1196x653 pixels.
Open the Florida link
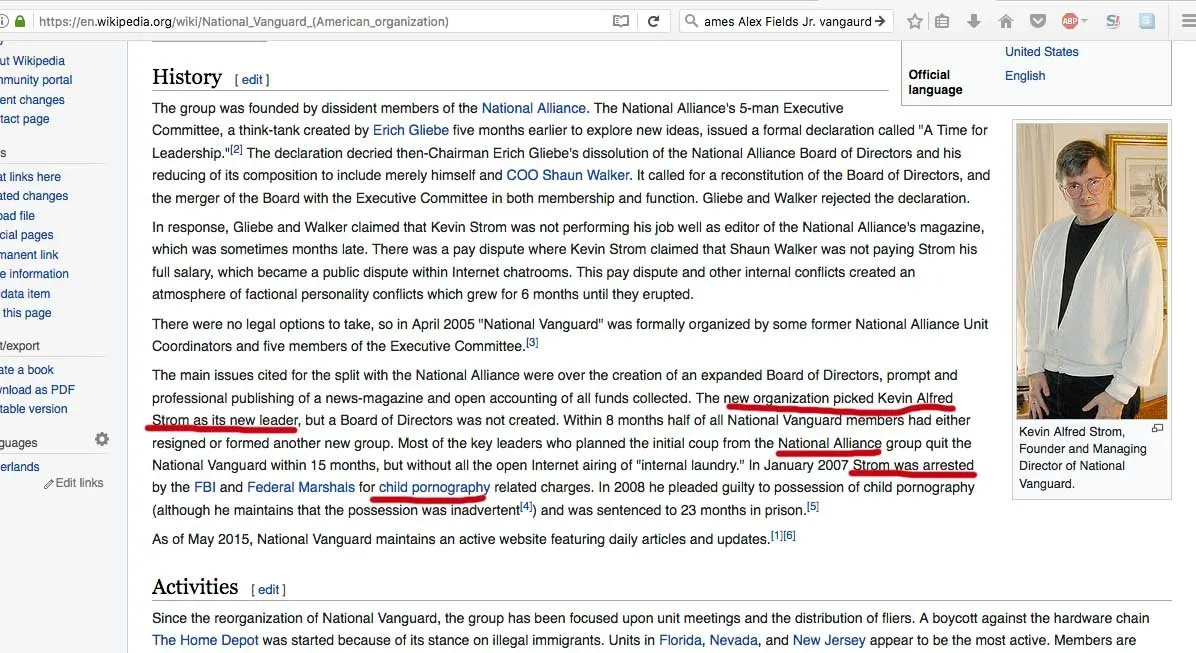point(680,641)
